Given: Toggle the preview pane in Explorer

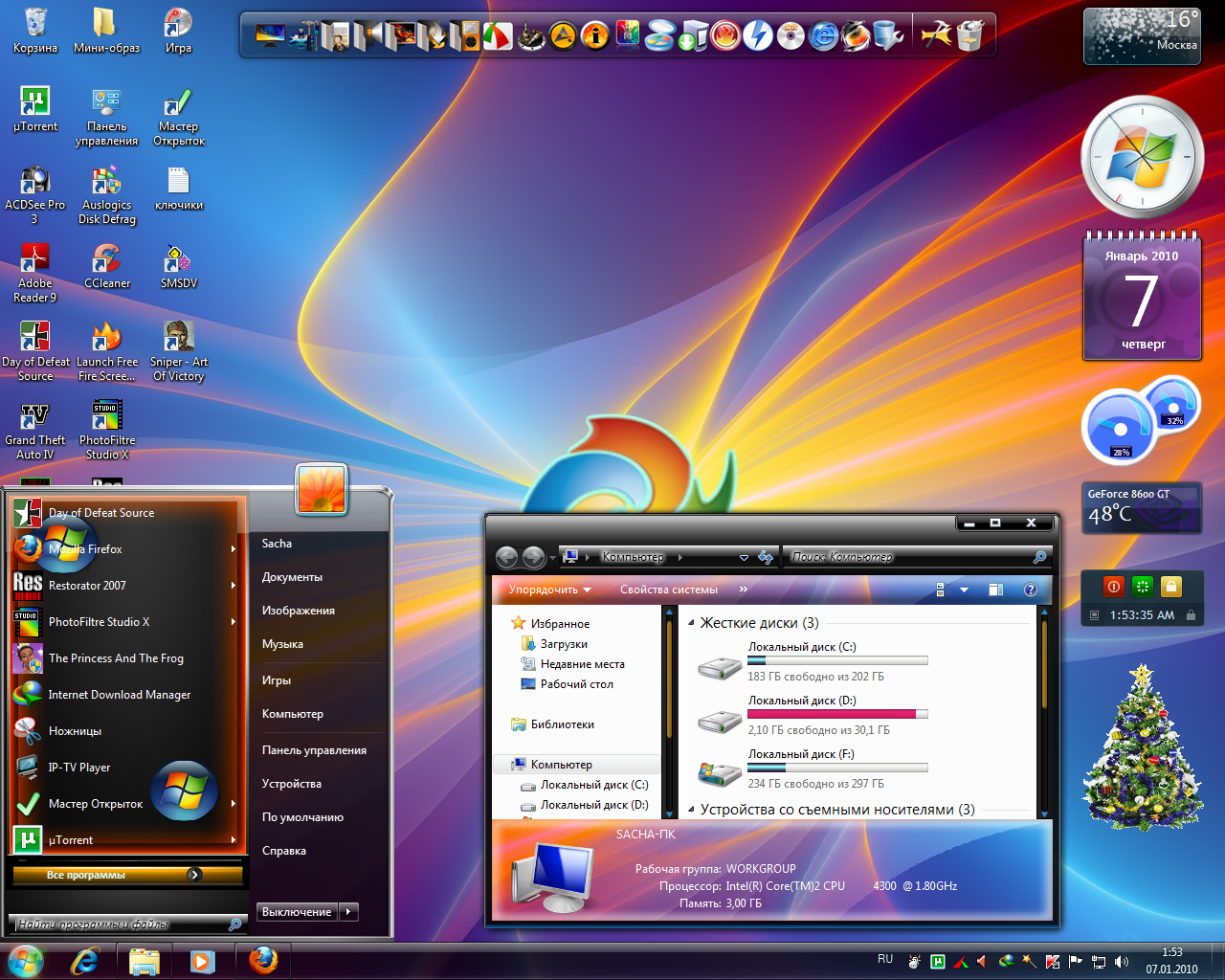Looking at the screenshot, I should pos(996,590).
